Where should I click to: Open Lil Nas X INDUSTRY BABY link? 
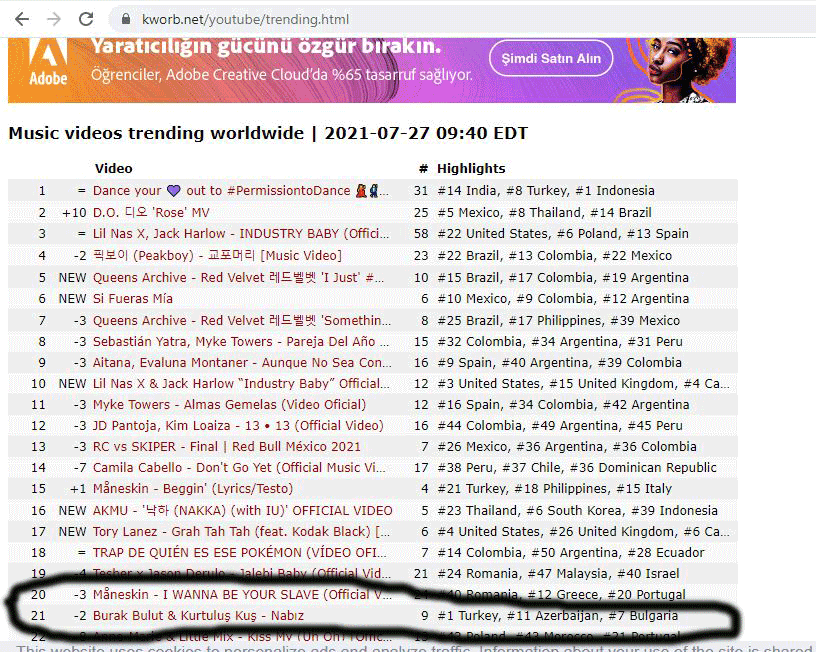(240, 234)
